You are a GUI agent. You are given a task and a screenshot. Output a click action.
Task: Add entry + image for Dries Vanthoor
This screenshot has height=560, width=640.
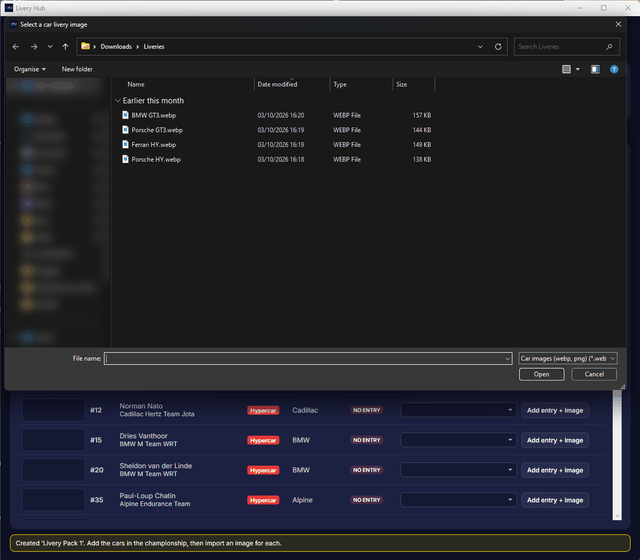(555, 440)
